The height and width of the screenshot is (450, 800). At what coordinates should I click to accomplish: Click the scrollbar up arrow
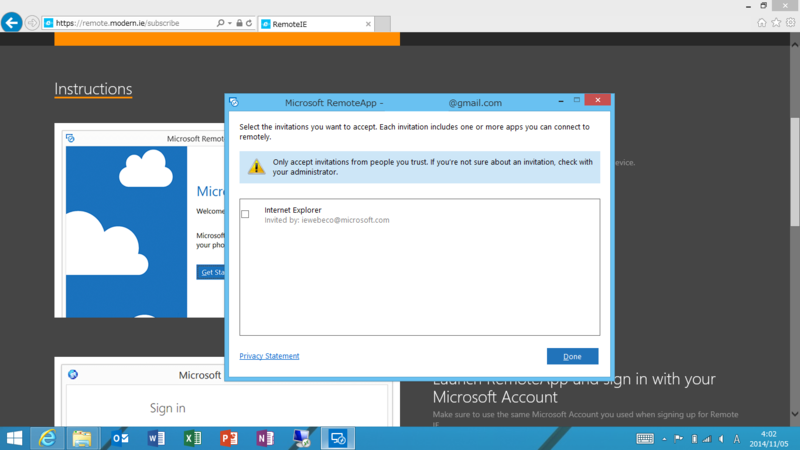(x=795, y=45)
